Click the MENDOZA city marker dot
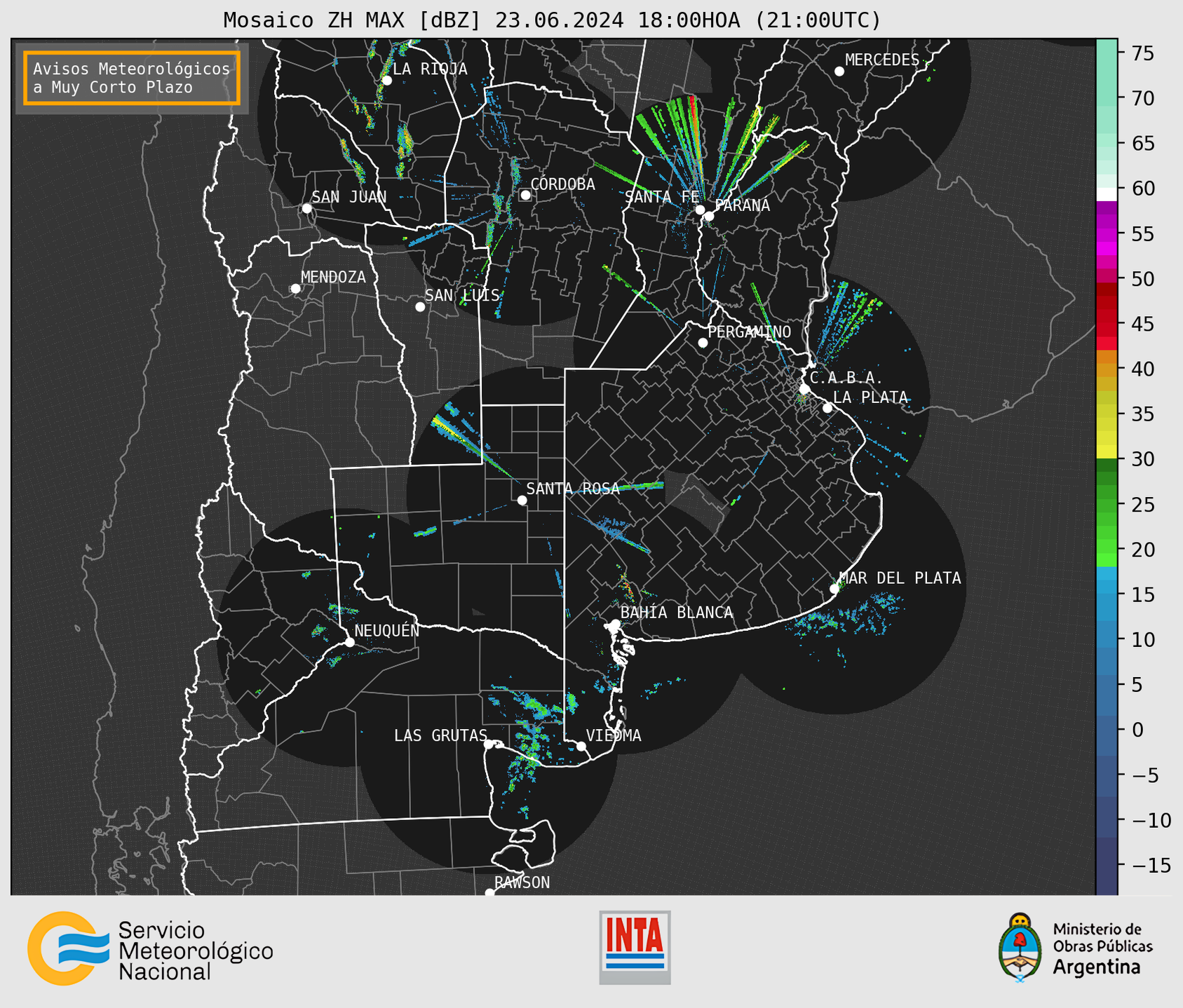This screenshot has height=1008, width=1183. coord(296,289)
